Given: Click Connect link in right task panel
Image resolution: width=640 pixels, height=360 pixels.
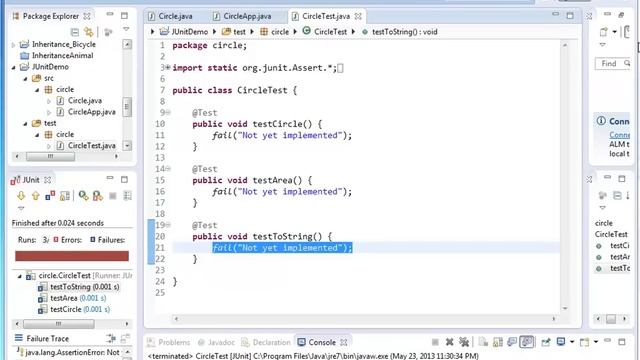Looking at the screenshot, I should 620,135.
